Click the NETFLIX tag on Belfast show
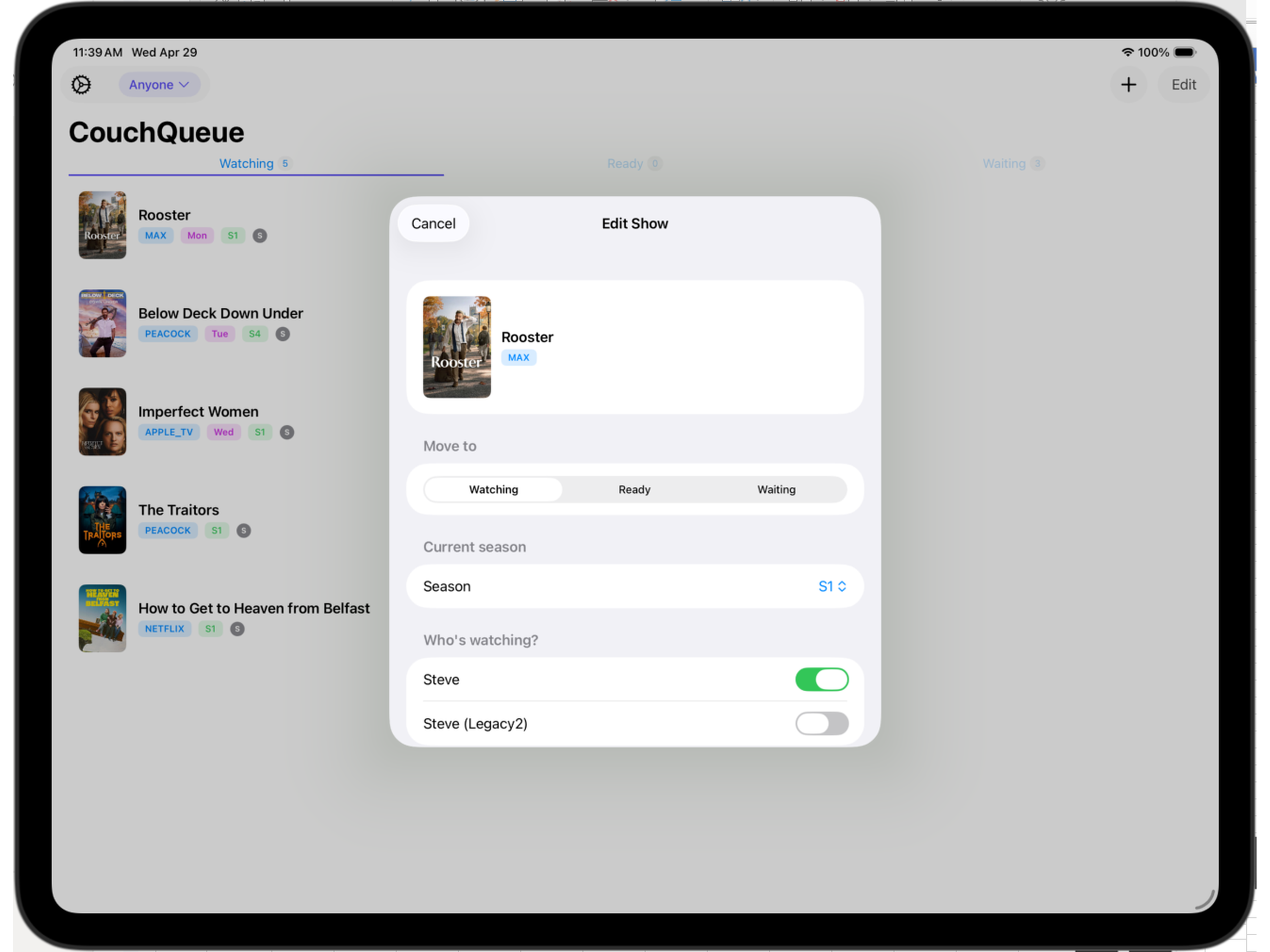1270x952 pixels. coord(165,629)
